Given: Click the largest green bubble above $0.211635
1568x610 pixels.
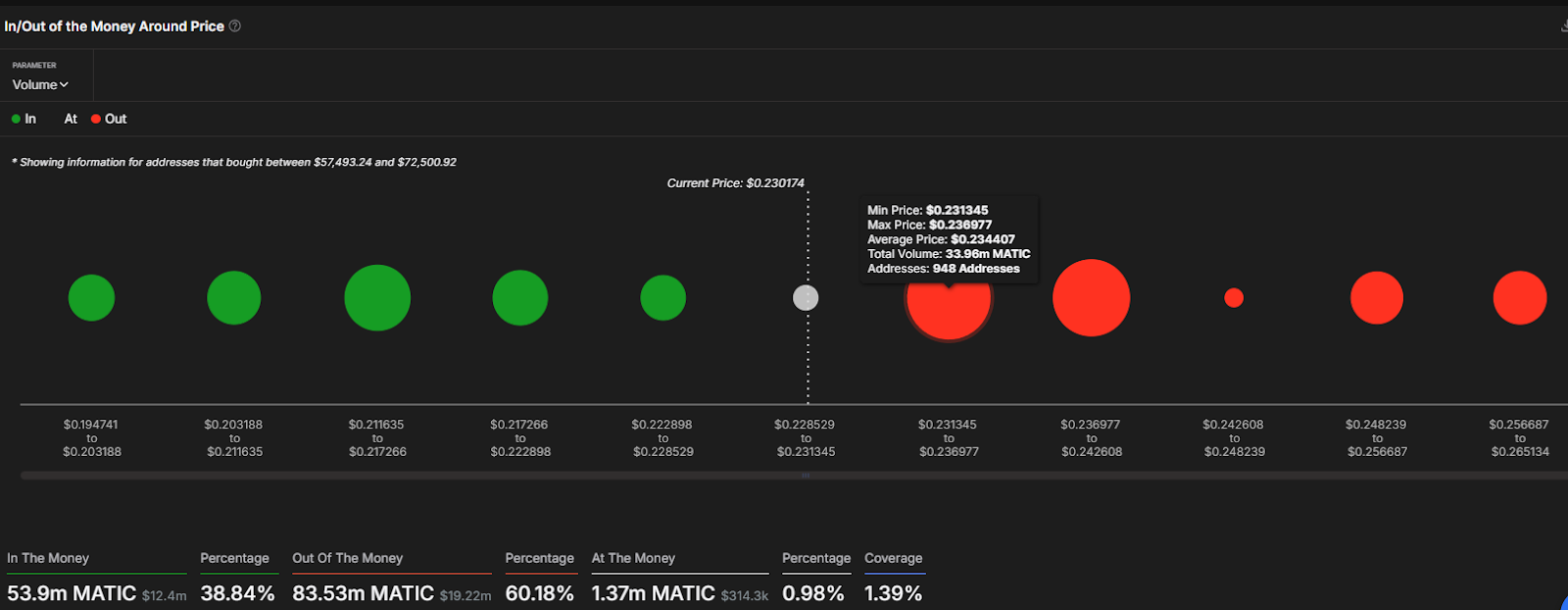Looking at the screenshot, I should tap(377, 298).
